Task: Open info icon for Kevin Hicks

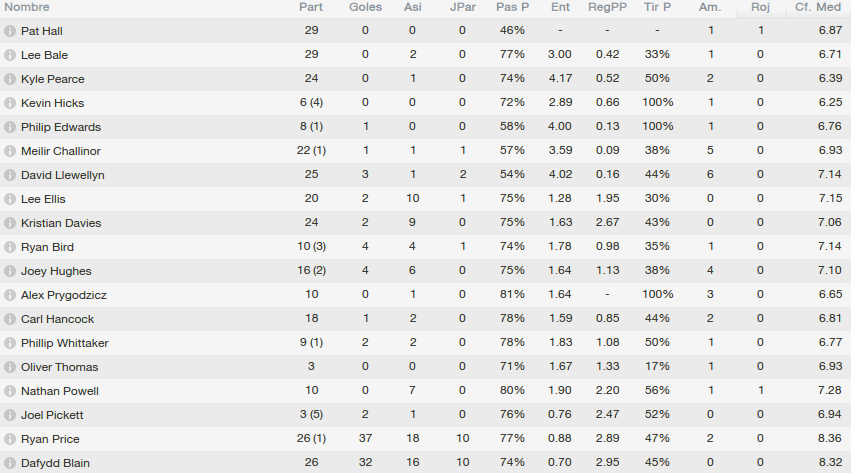Action: coord(10,103)
